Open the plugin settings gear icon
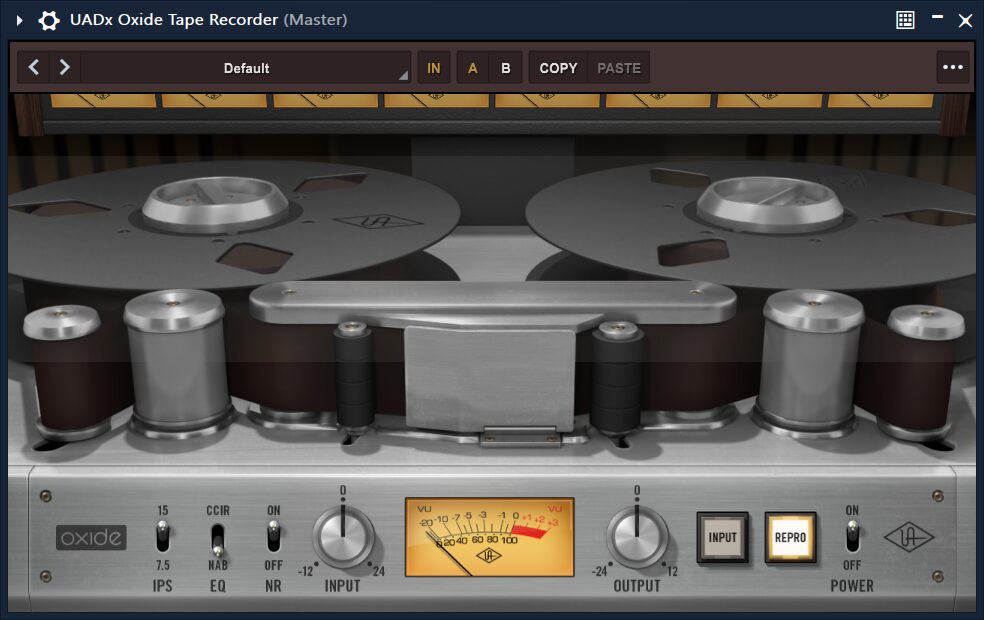 (48, 20)
